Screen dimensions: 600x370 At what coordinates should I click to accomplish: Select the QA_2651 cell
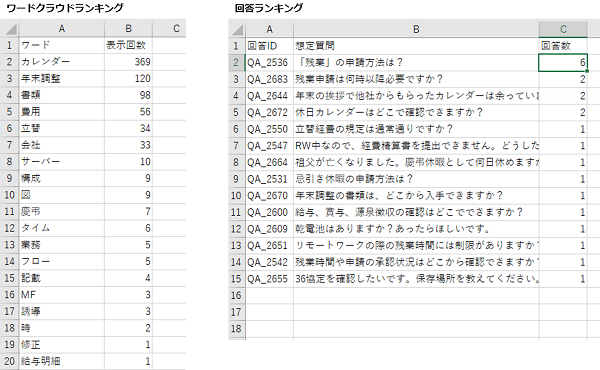click(269, 246)
